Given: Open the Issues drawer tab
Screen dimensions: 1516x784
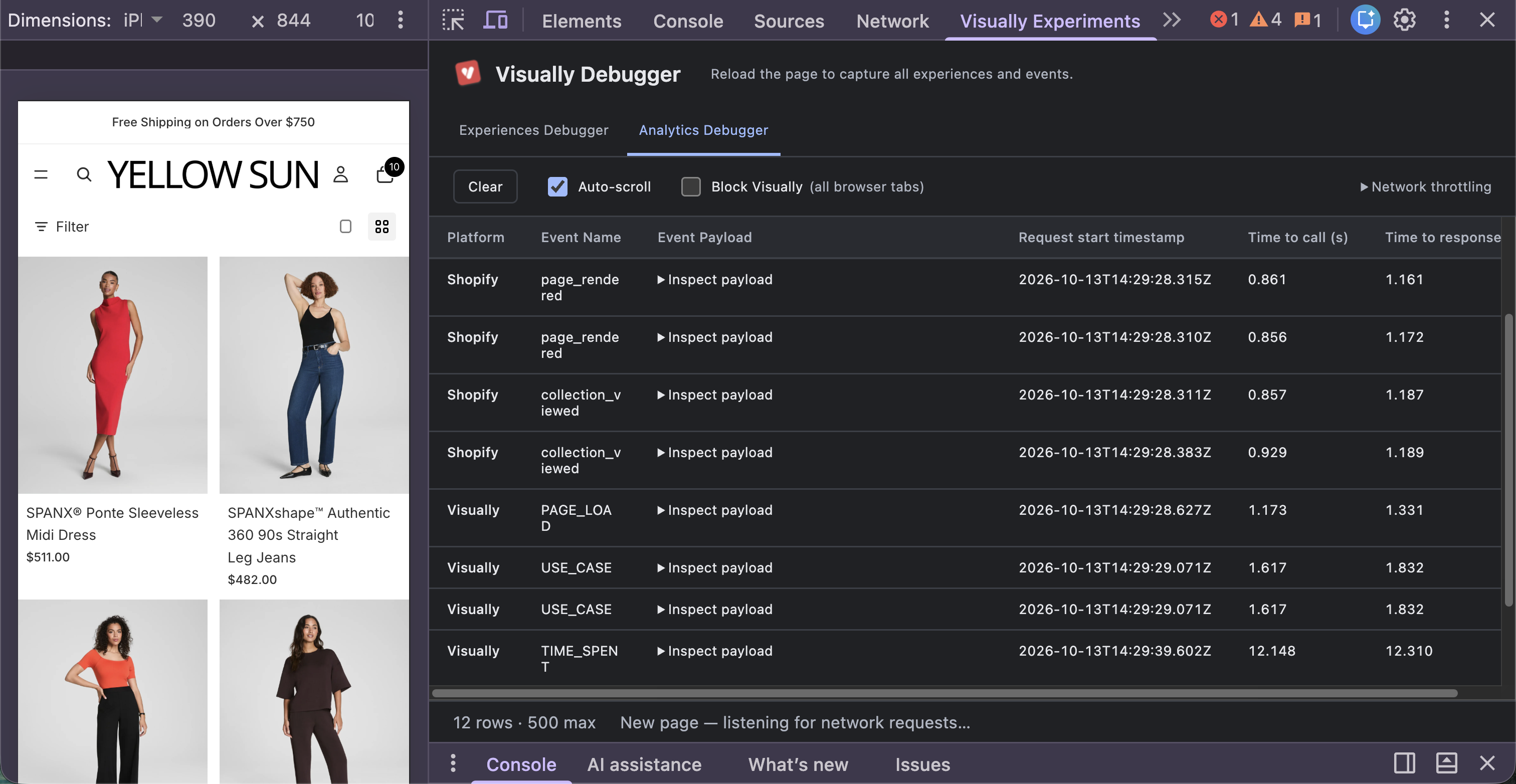Looking at the screenshot, I should pyautogui.click(x=922, y=764).
